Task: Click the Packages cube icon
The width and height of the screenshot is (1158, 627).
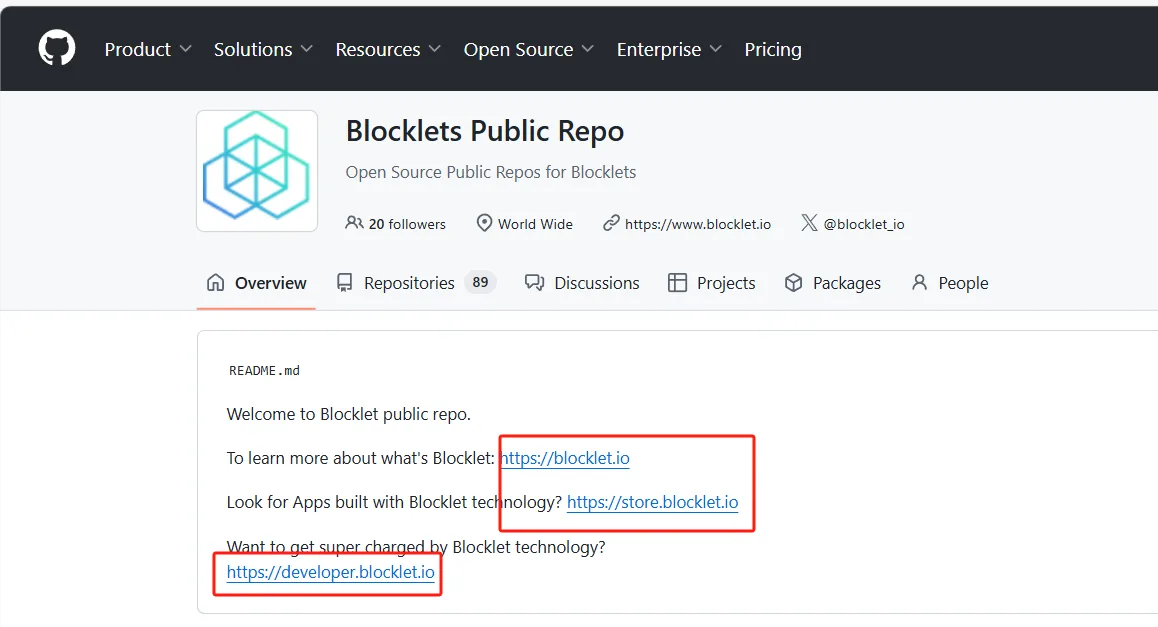Action: coord(793,283)
